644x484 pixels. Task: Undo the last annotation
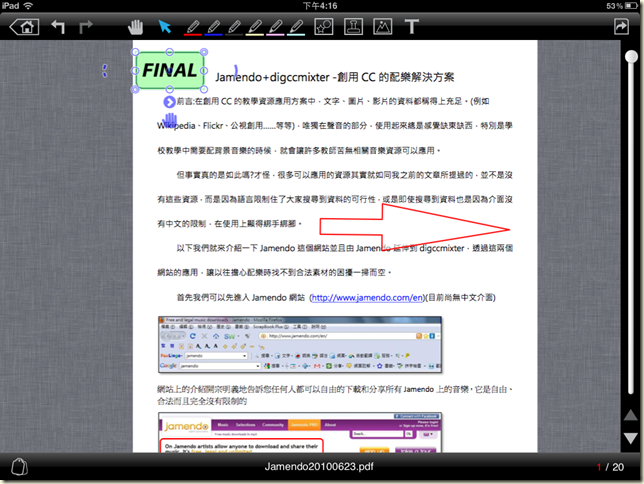coord(58,27)
